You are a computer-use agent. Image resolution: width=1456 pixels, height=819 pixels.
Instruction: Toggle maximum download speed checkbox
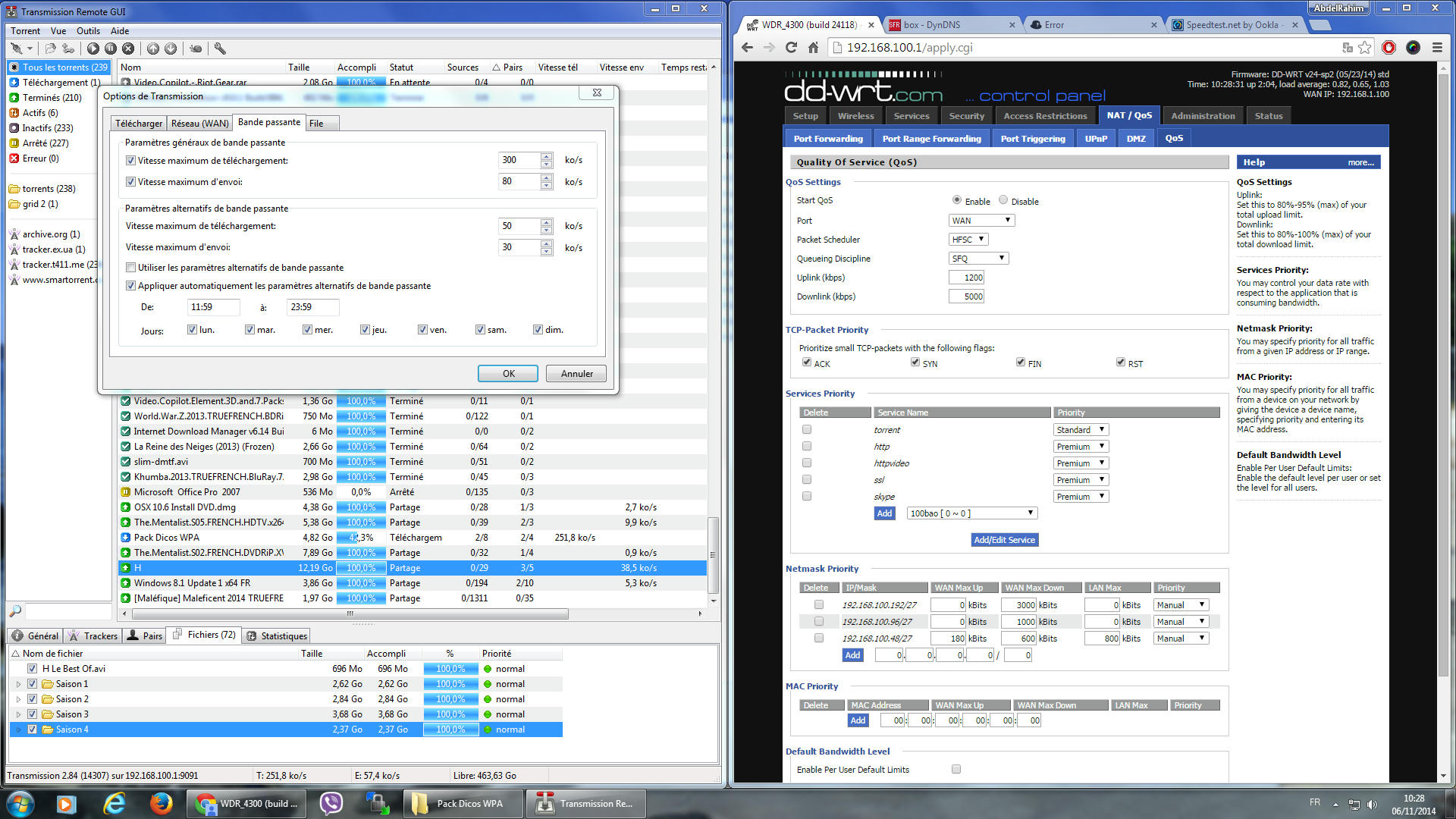[130, 161]
